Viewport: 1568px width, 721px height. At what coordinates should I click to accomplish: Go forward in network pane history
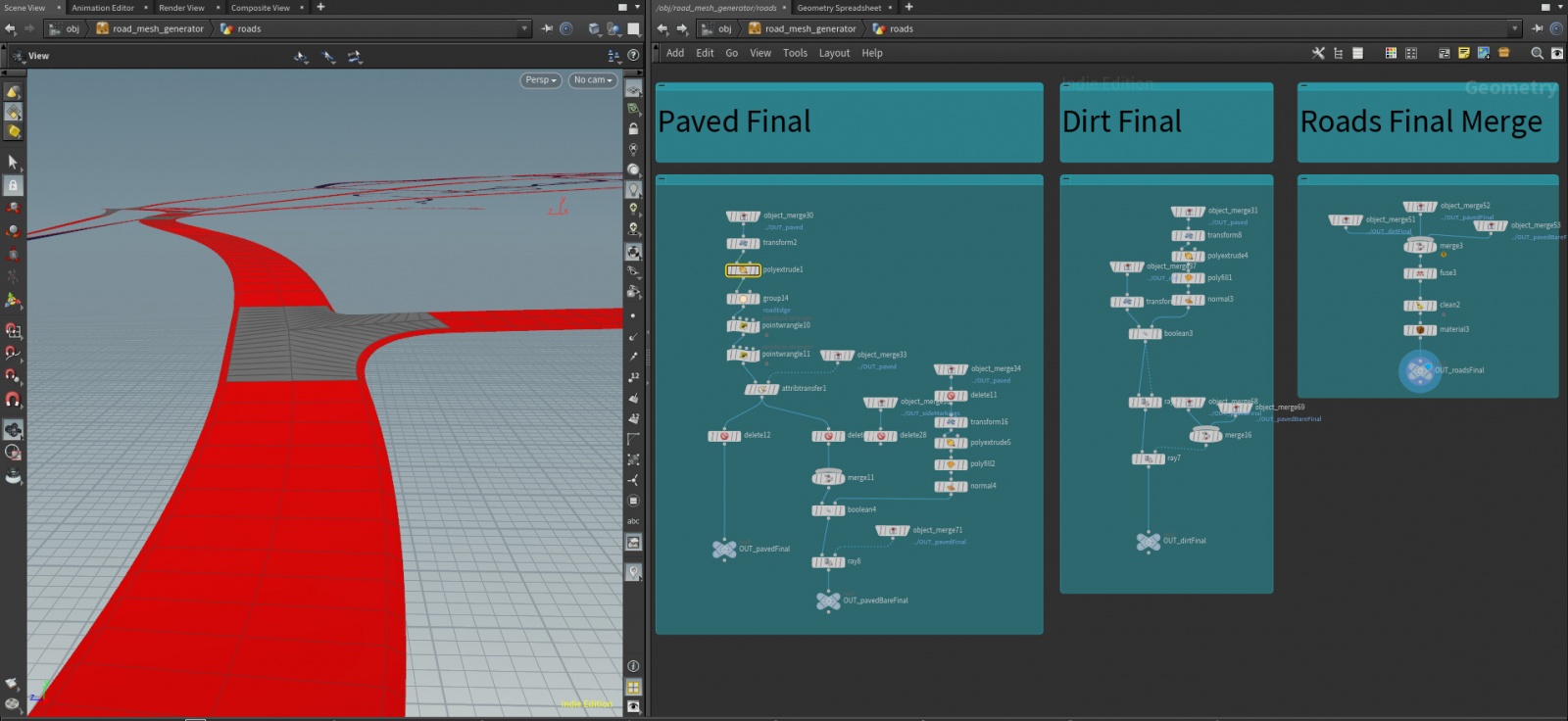[682, 28]
